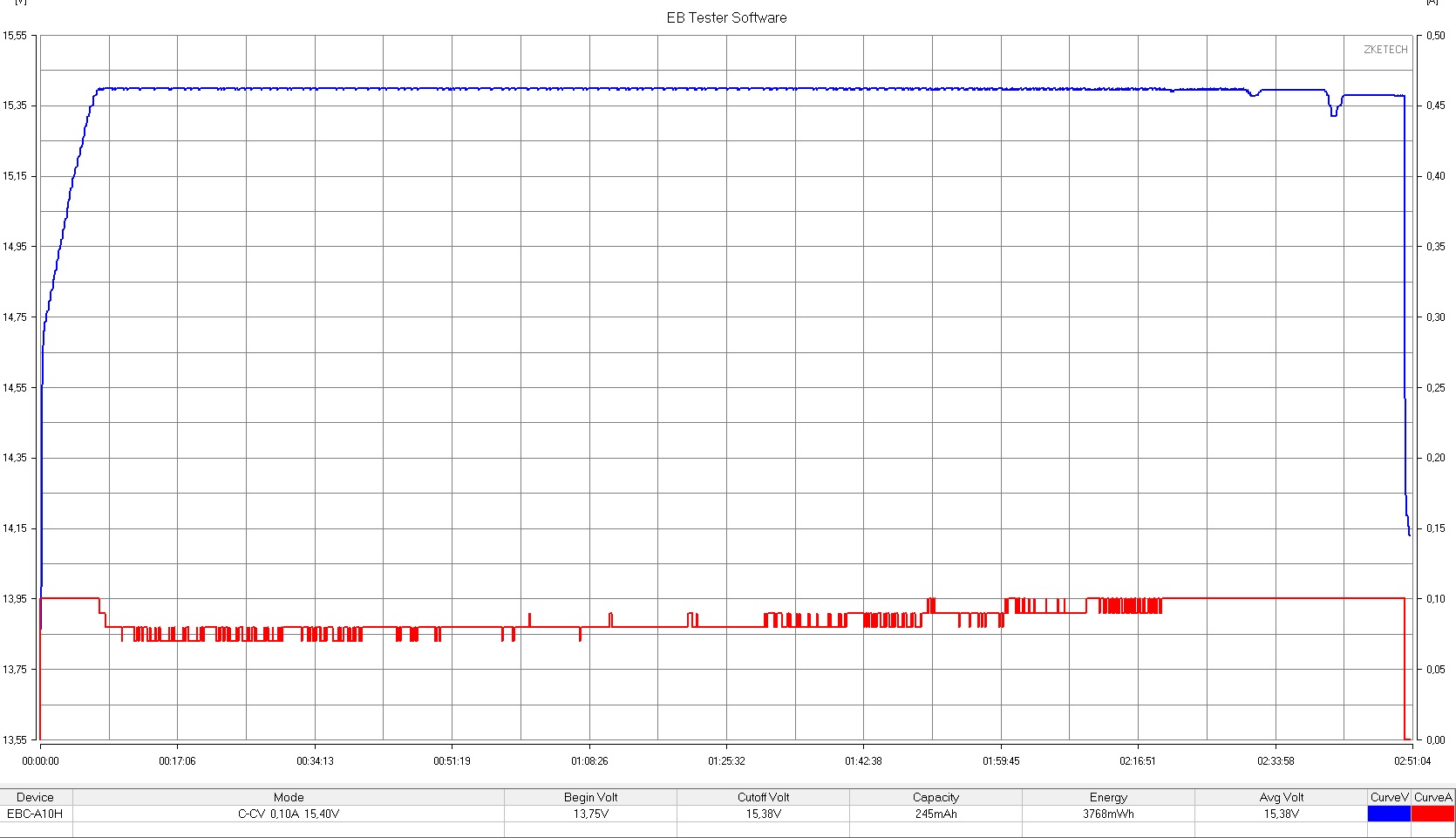Click the C-CV 0,10A 15,40V mode cell
Viewport: 1456px width, 838px height.
click(289, 814)
